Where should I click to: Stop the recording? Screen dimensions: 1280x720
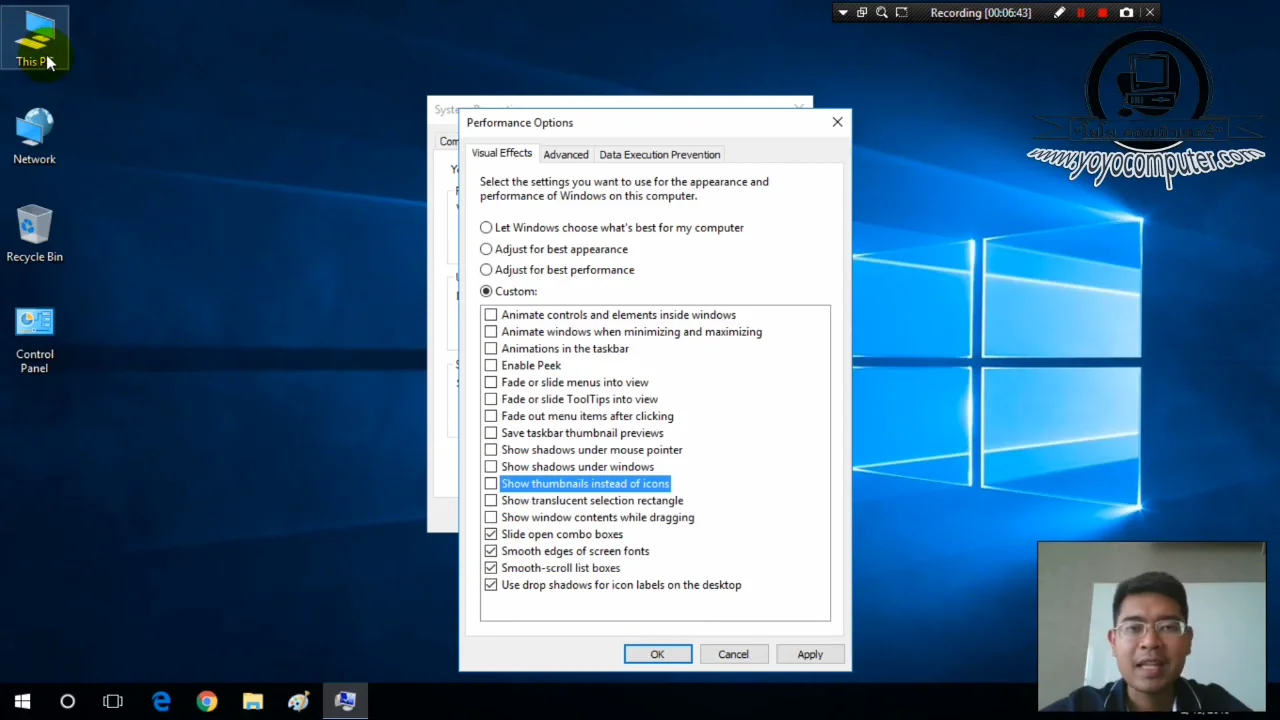tap(1102, 12)
